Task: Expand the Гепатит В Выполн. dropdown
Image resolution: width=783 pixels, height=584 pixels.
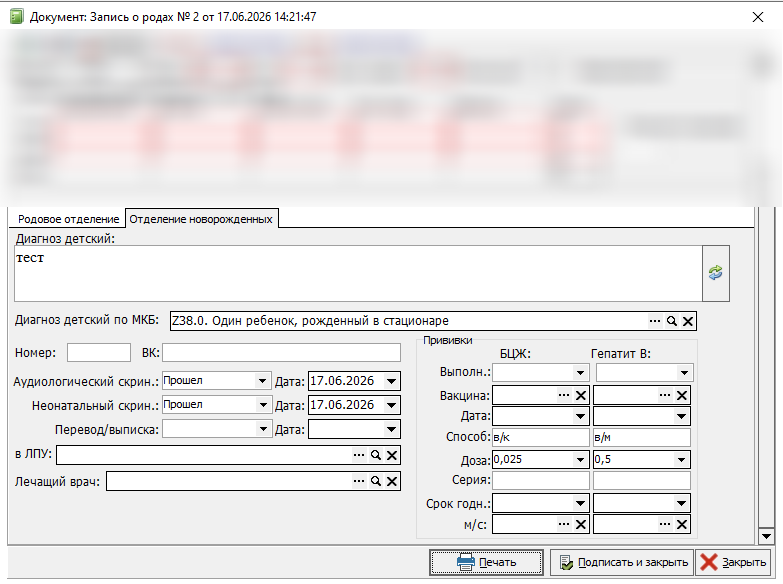Action: click(x=684, y=373)
